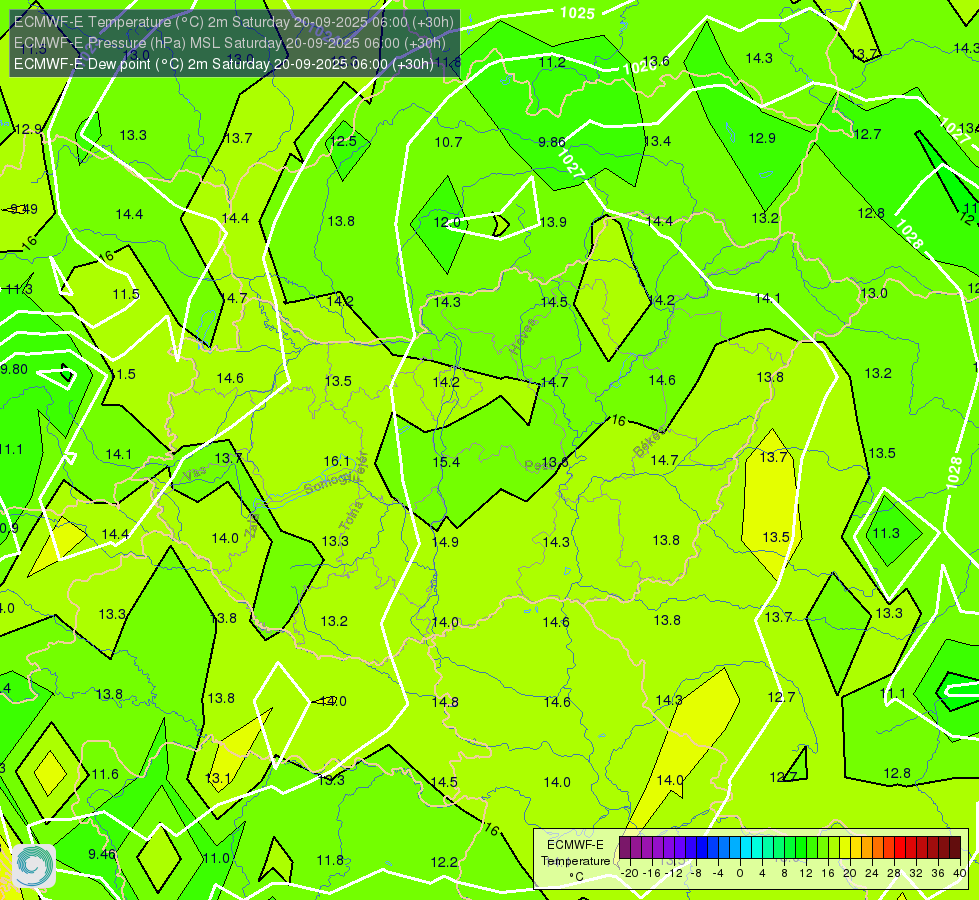Click the 12.5 value inside the diamond contour
Screen dimensions: 979x900
tap(343, 141)
